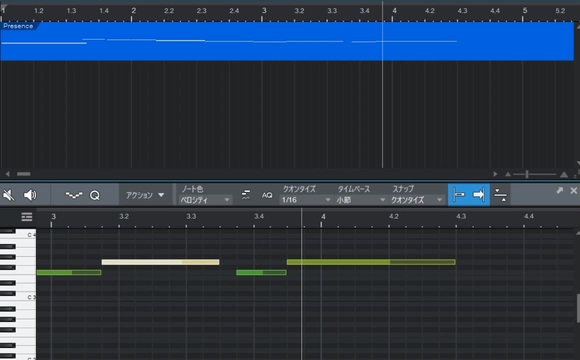Click arrangement scrollbar left arrow
The width and height of the screenshot is (580, 360).
click(x=7, y=174)
